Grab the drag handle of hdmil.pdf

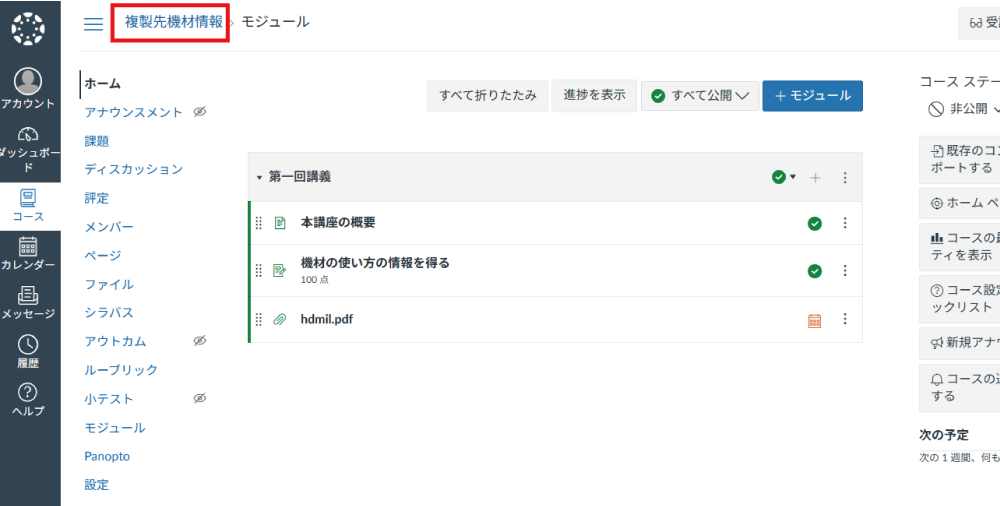point(259,319)
